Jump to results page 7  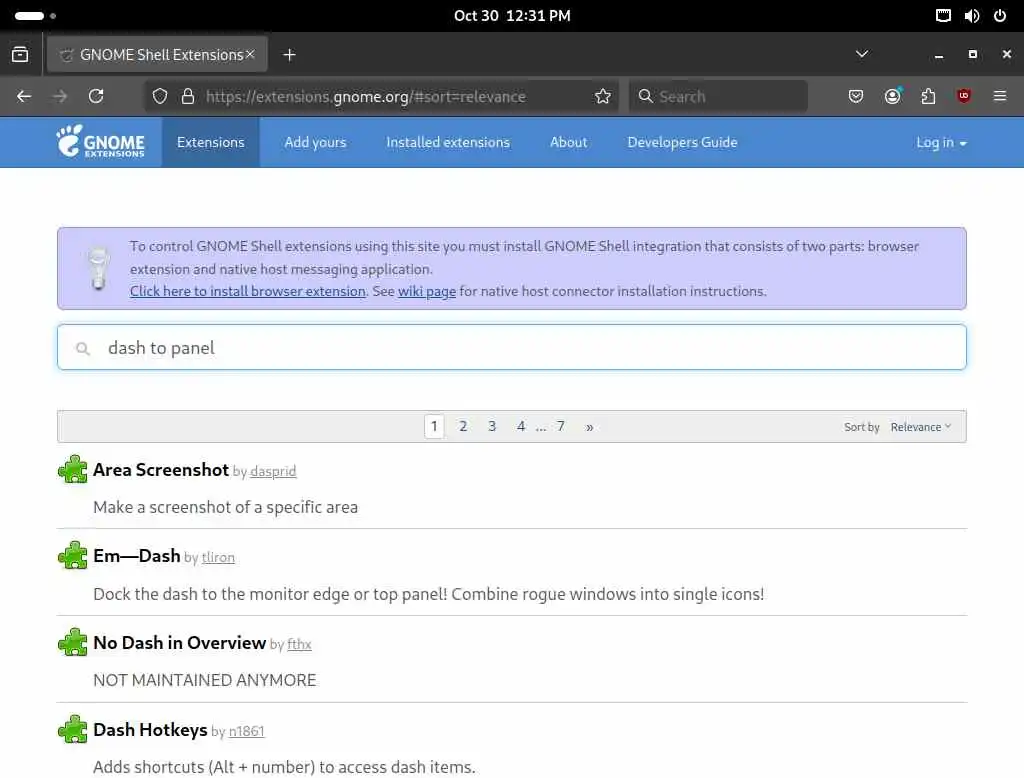coord(560,427)
